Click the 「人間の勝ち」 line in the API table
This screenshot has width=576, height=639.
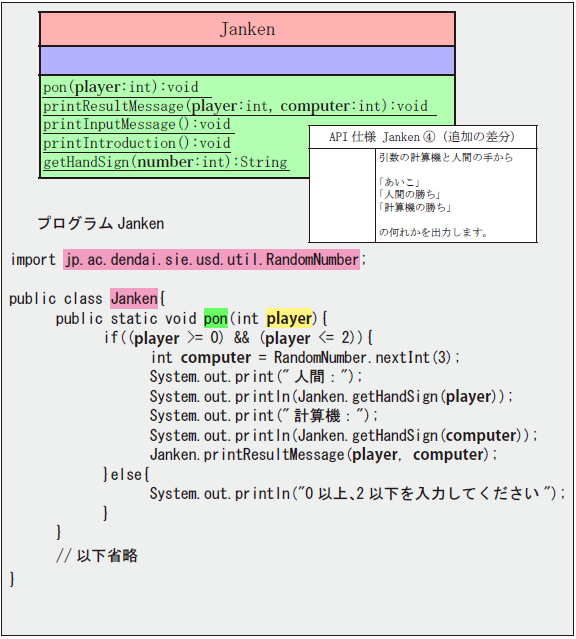click(410, 194)
